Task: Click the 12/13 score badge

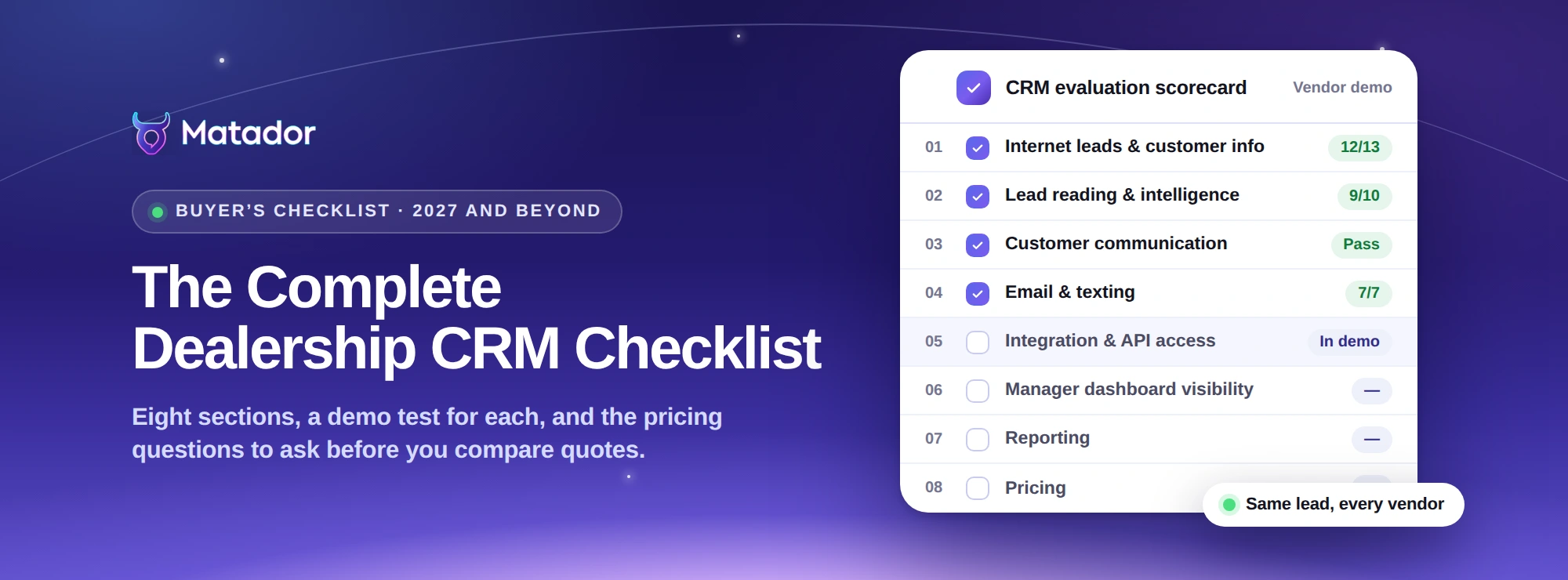Action: tap(1360, 147)
